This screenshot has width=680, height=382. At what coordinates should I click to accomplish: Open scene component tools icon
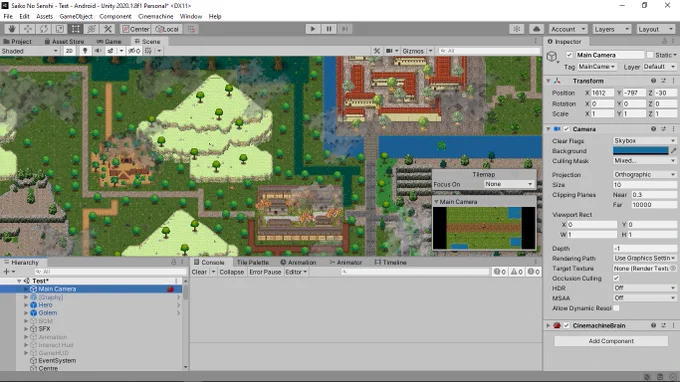point(376,51)
